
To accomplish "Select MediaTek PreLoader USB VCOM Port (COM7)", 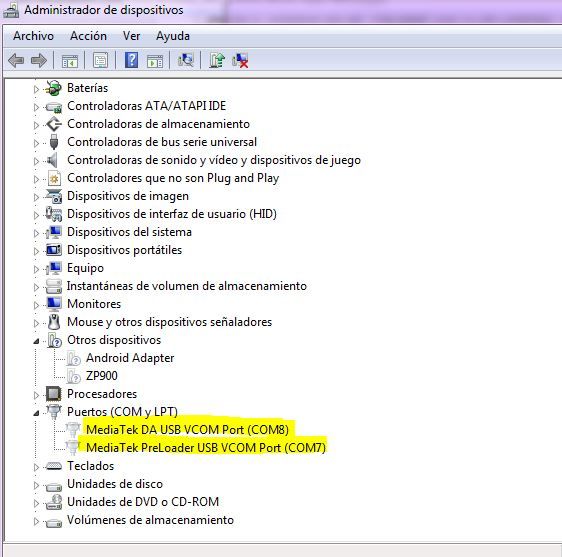I will pos(206,448).
